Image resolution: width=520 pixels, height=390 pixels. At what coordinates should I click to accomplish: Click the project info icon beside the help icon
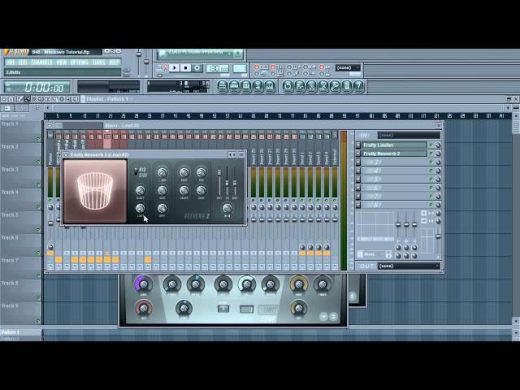tap(347, 86)
